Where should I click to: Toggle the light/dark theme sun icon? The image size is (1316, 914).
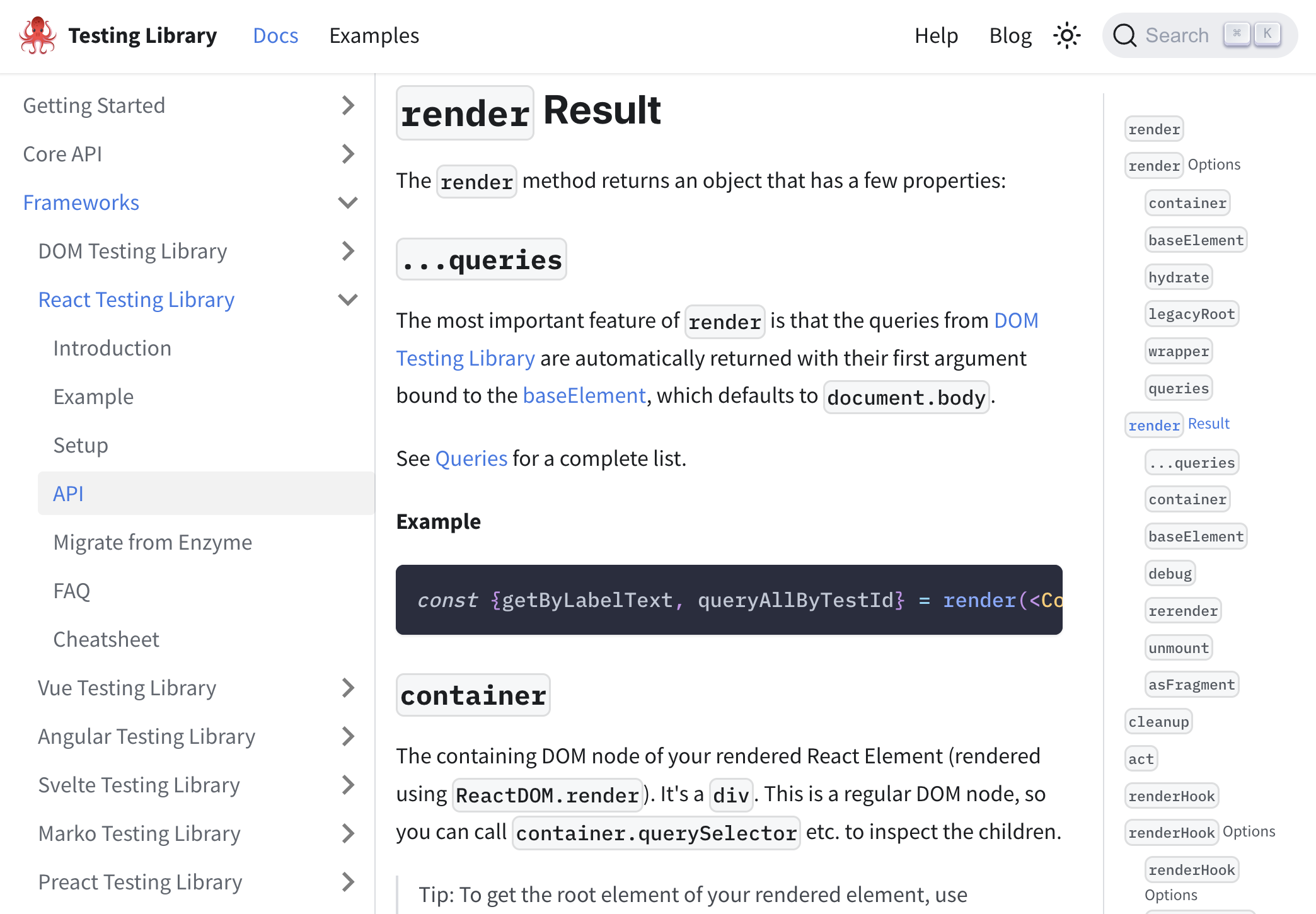click(x=1066, y=35)
